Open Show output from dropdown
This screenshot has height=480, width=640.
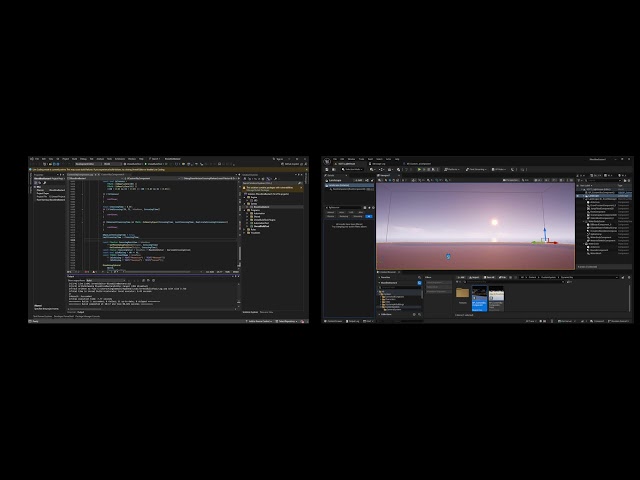106,280
